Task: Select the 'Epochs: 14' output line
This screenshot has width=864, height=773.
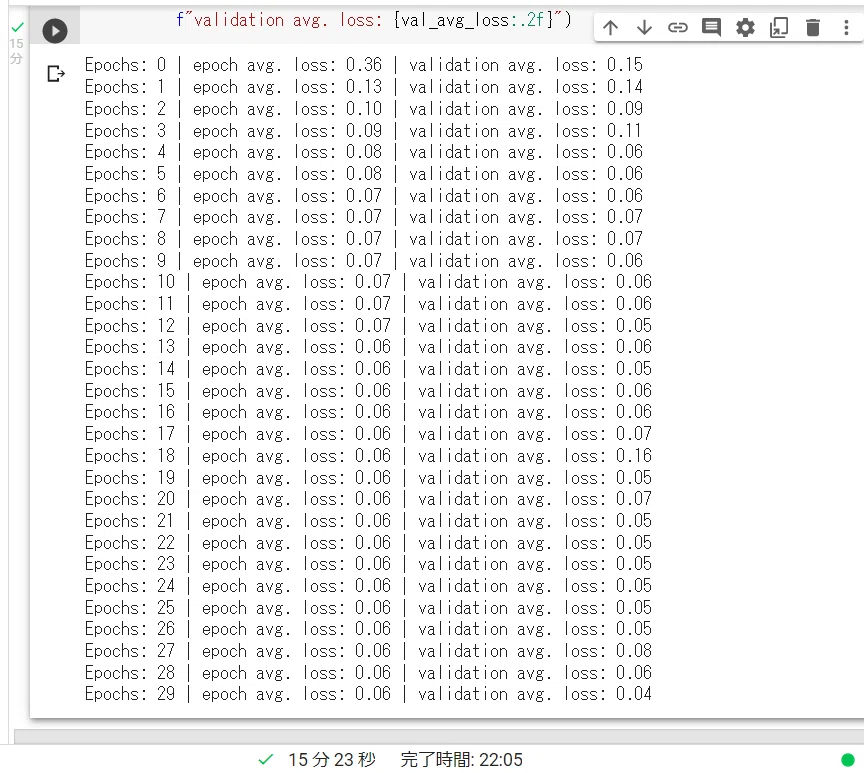Action: [368, 369]
